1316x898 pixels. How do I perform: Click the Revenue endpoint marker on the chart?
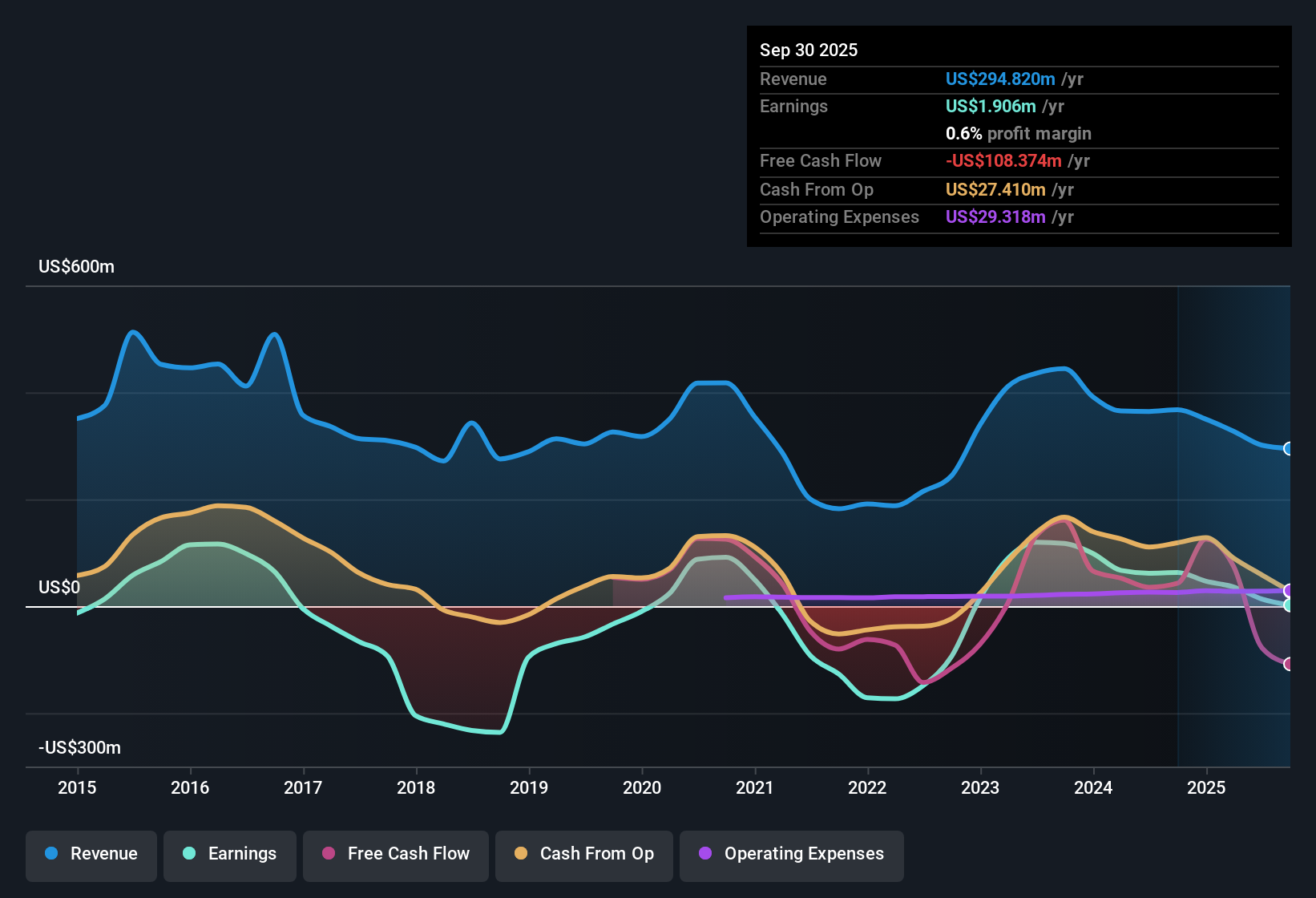[x=1287, y=448]
